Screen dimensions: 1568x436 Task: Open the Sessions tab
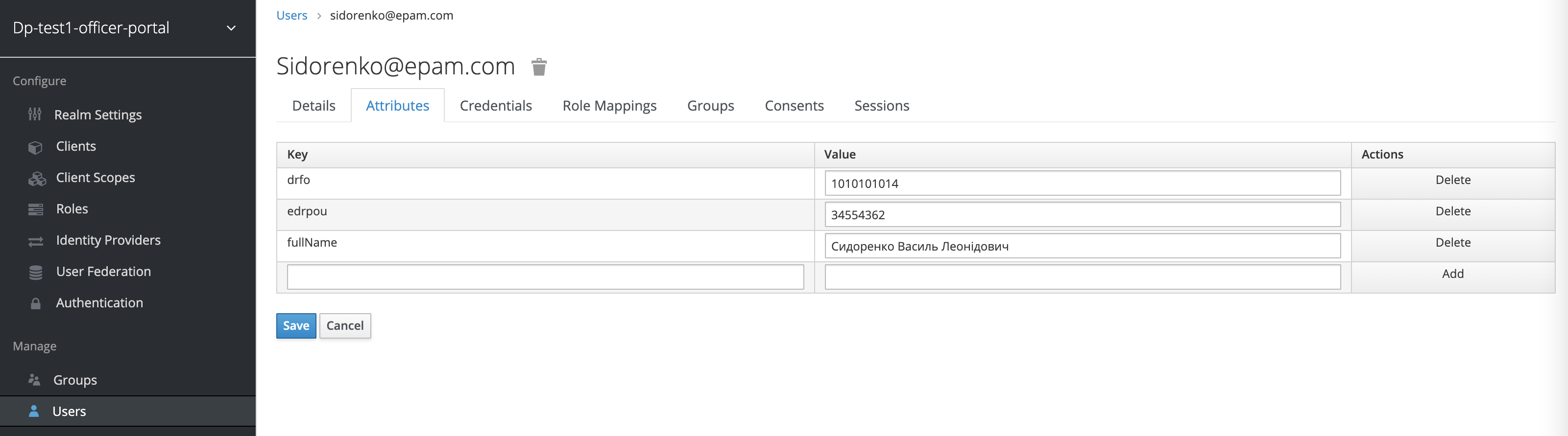[x=881, y=106]
